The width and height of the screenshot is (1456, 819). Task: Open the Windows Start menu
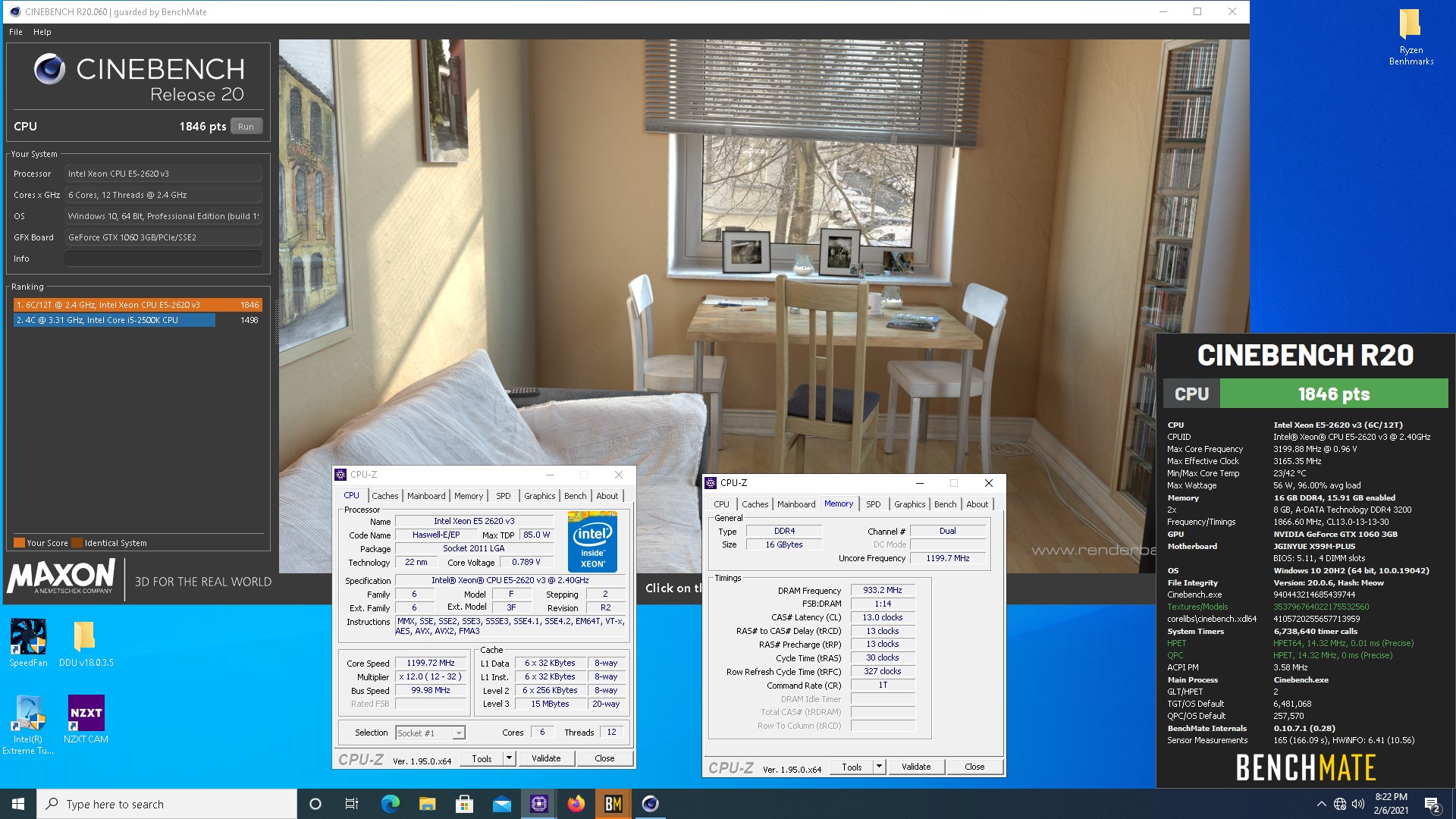coord(18,804)
